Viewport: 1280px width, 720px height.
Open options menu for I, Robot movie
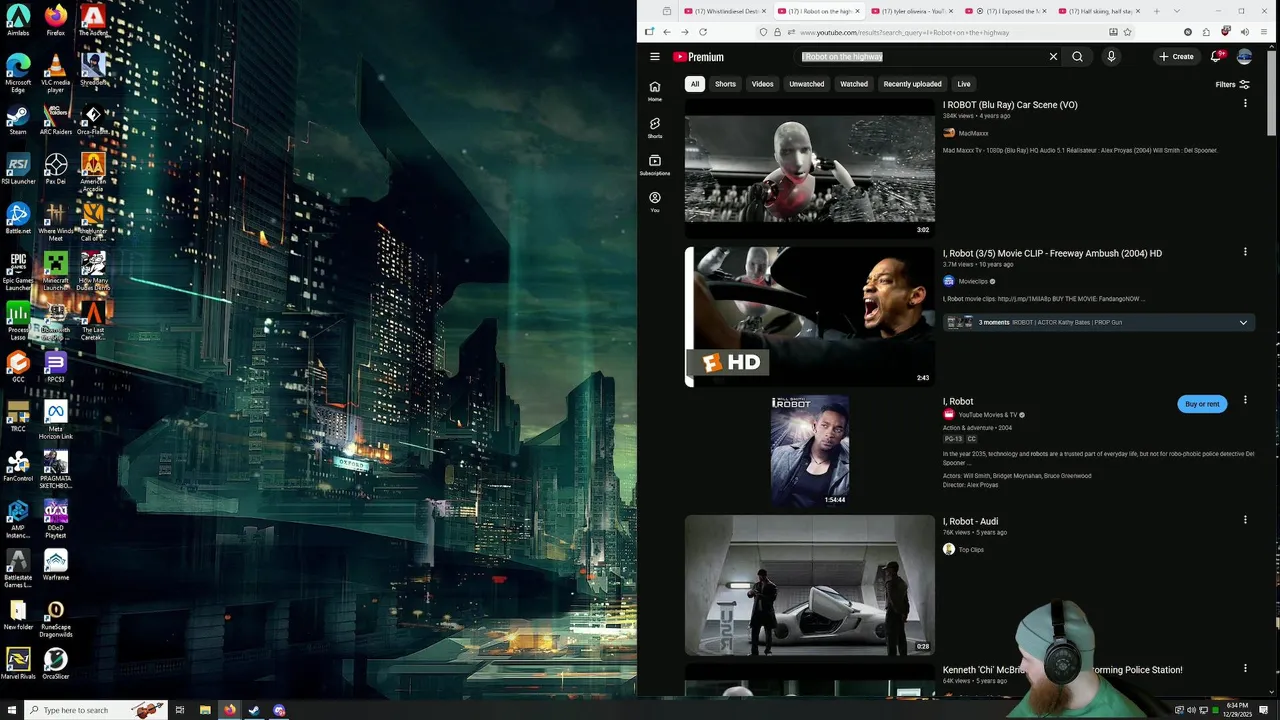(x=1245, y=400)
